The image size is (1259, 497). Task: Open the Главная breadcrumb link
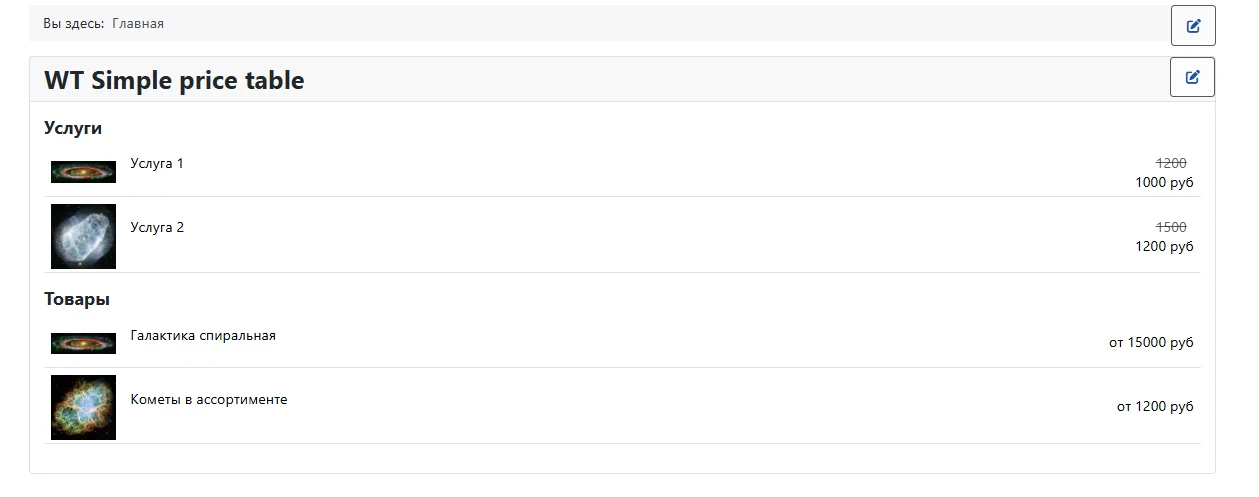coord(138,23)
